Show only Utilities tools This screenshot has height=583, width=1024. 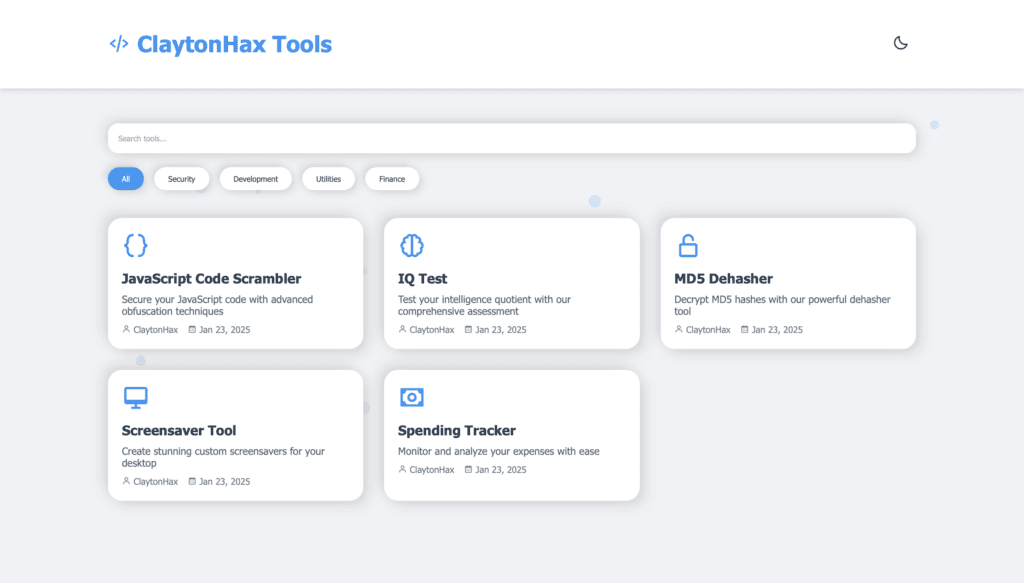tap(328, 179)
